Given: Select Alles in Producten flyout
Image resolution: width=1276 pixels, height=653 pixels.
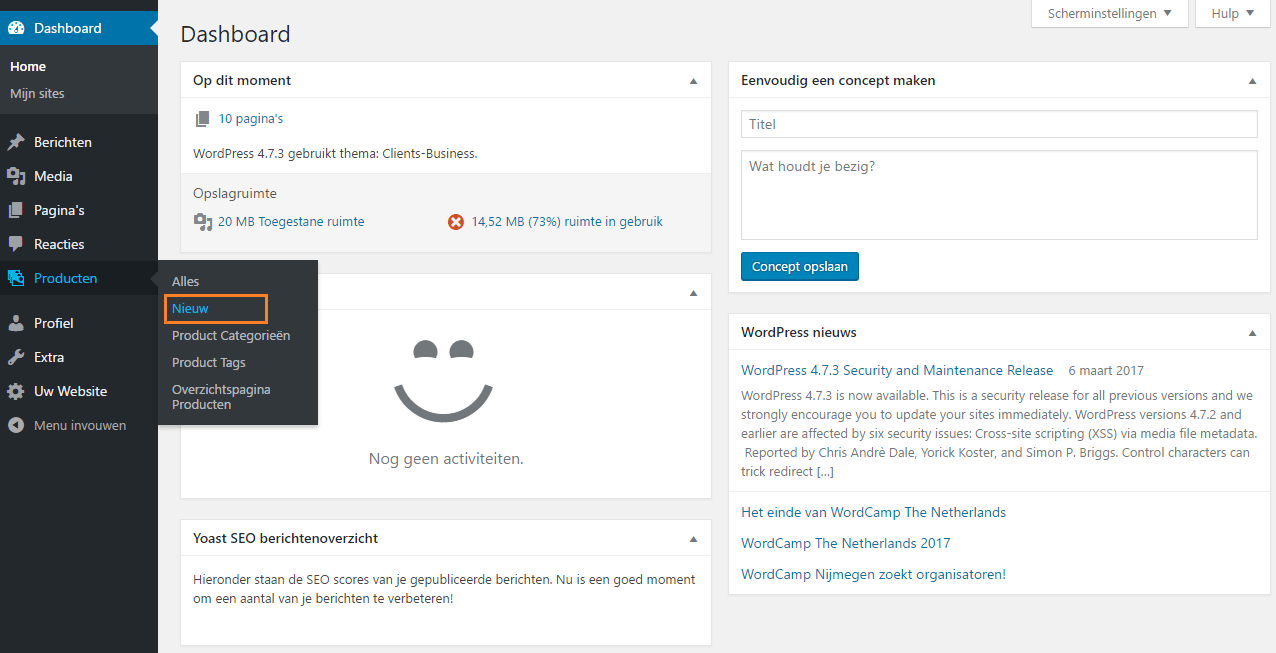Looking at the screenshot, I should click(x=186, y=281).
